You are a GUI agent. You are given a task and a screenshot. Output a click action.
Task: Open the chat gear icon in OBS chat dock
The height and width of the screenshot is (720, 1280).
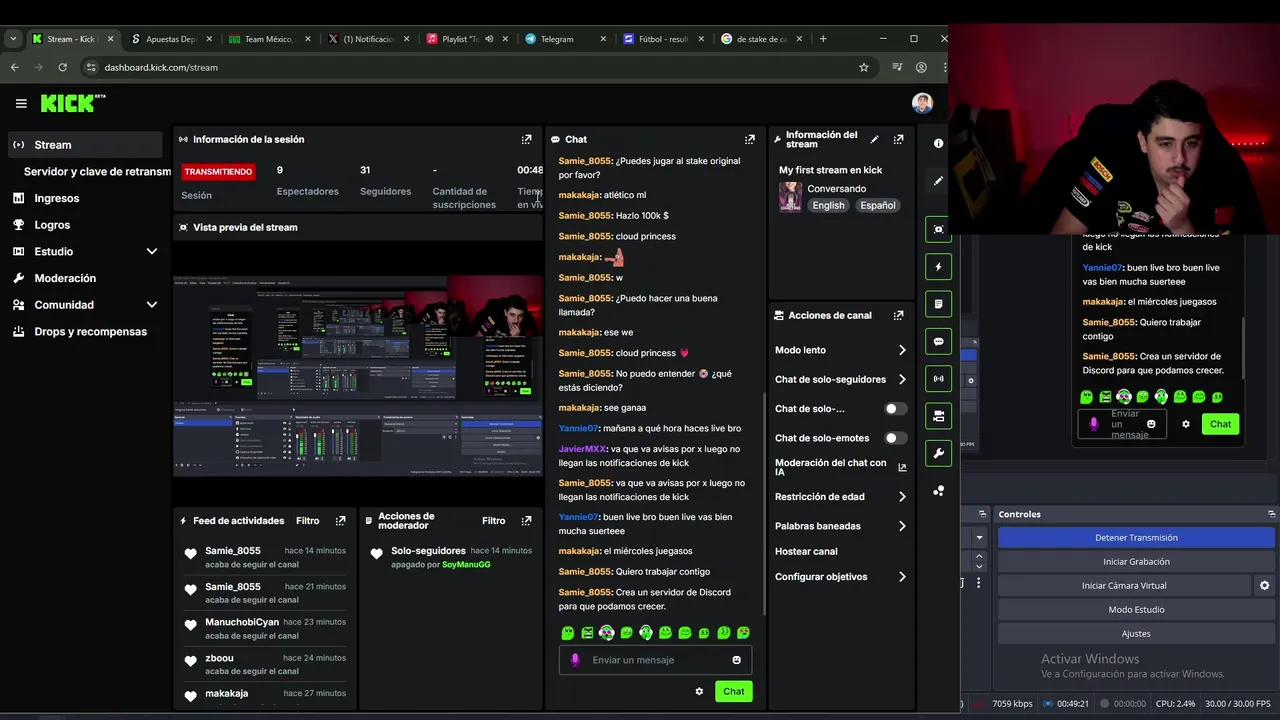pos(1186,424)
